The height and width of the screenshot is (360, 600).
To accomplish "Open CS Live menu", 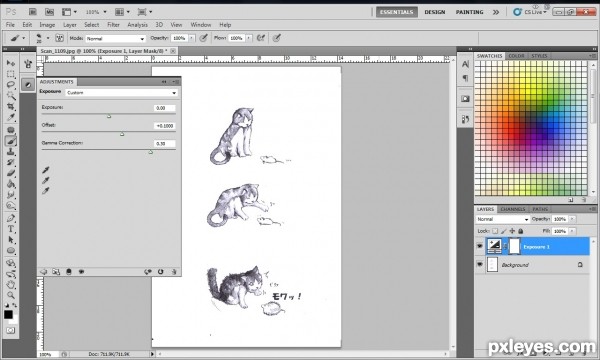I will [530, 12].
